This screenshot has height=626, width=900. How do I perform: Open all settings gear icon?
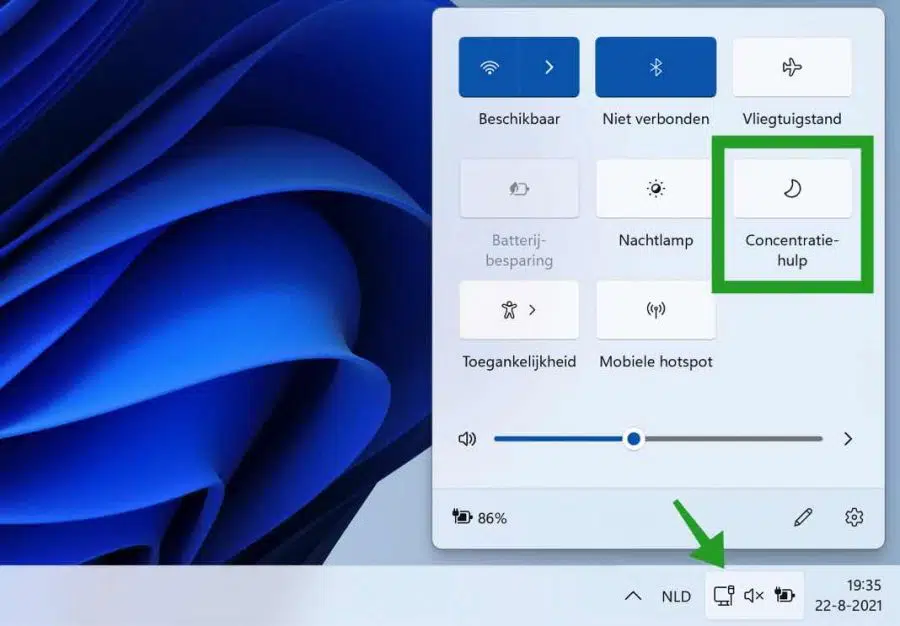(854, 517)
